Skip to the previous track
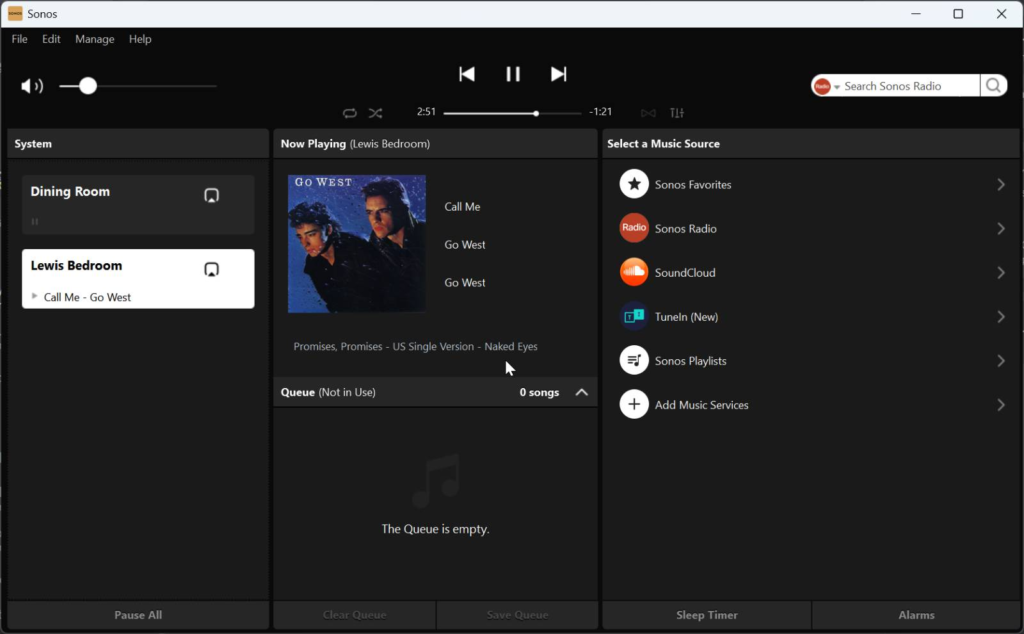Screen dimensions: 1024x634 (466, 74)
